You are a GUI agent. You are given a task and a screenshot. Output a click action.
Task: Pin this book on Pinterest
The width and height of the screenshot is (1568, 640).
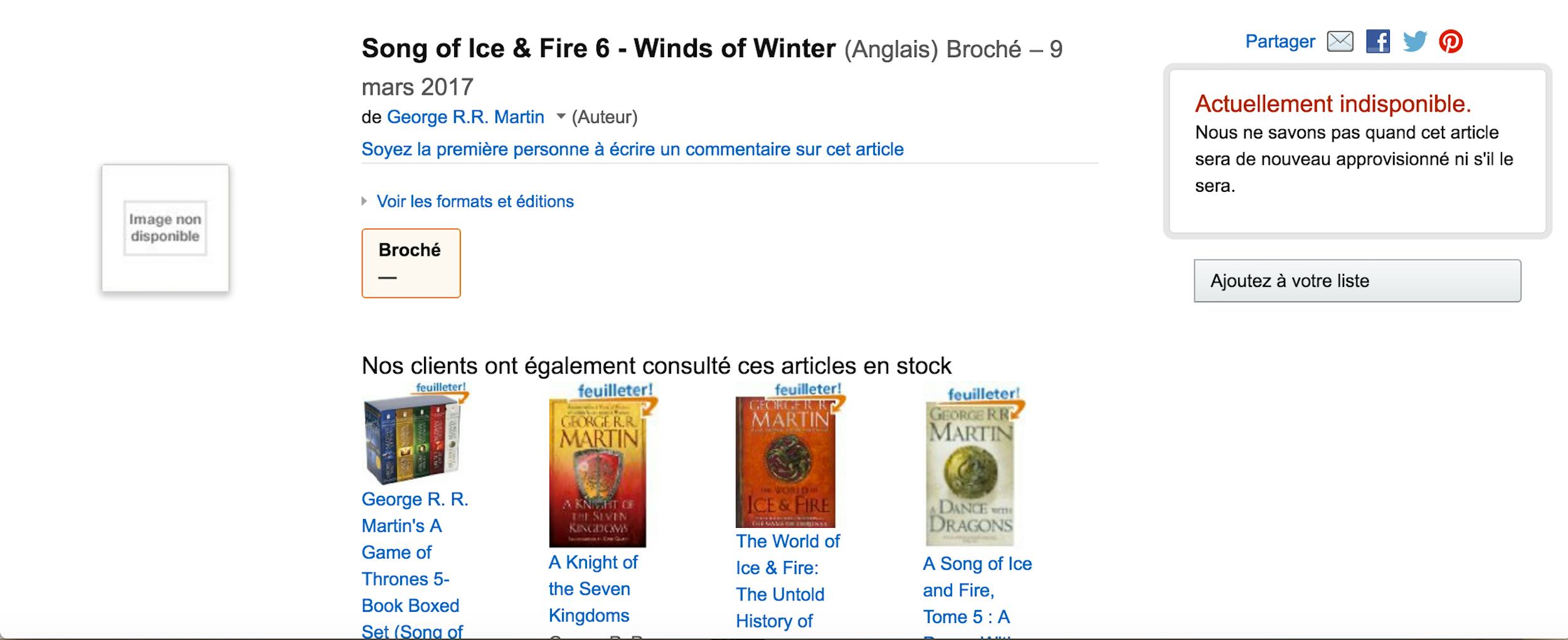(x=1451, y=42)
